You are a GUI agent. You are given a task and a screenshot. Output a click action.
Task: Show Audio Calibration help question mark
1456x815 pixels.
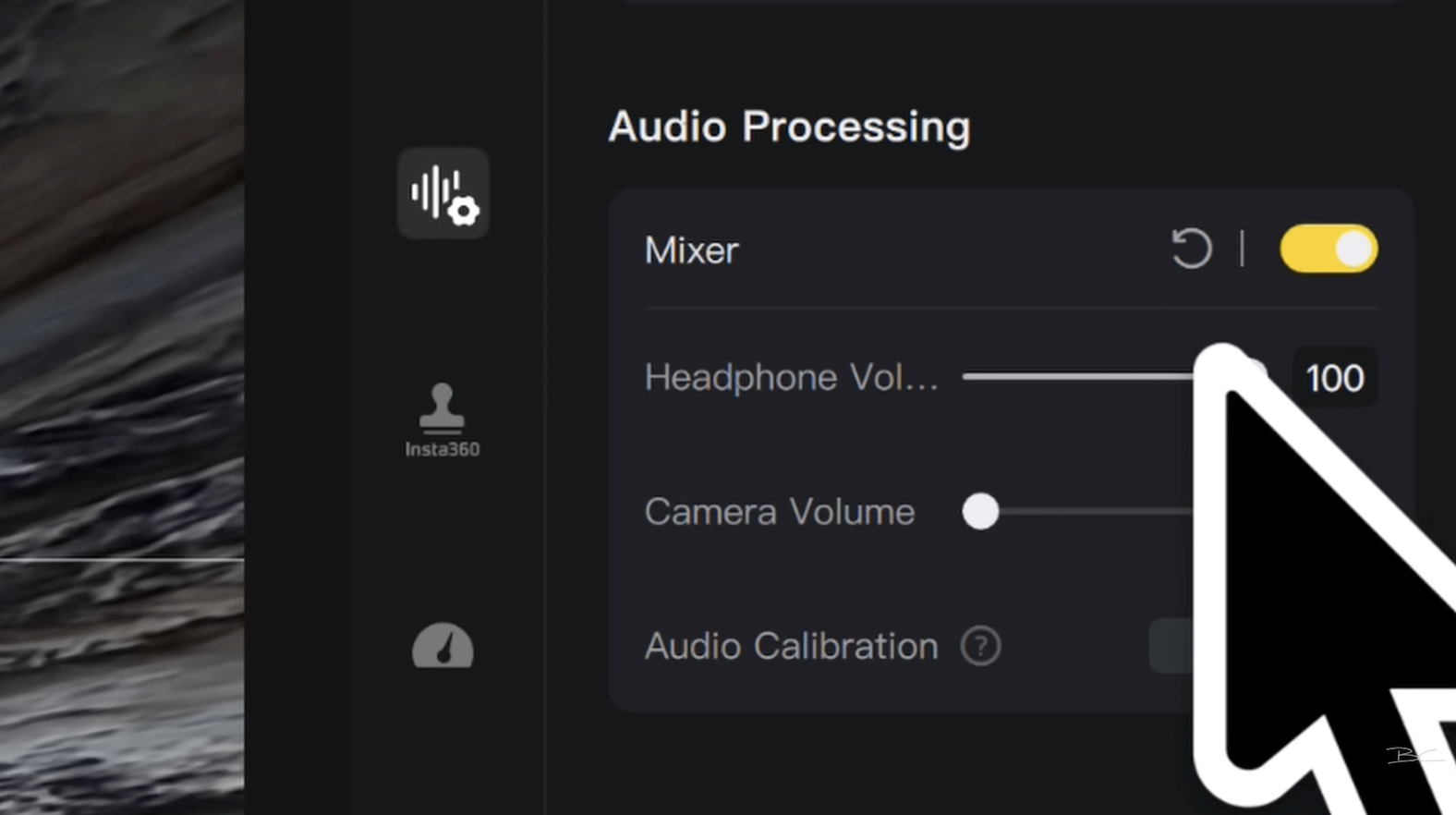pyautogui.click(x=980, y=646)
